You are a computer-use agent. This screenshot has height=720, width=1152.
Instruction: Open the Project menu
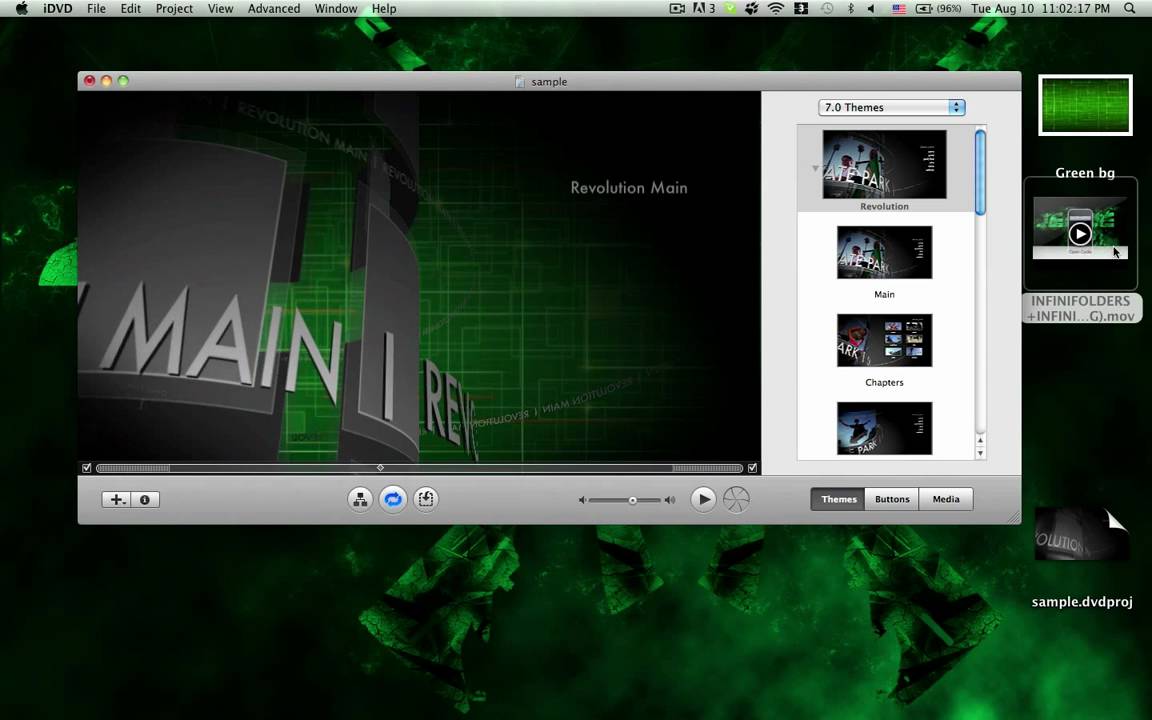[x=174, y=9]
